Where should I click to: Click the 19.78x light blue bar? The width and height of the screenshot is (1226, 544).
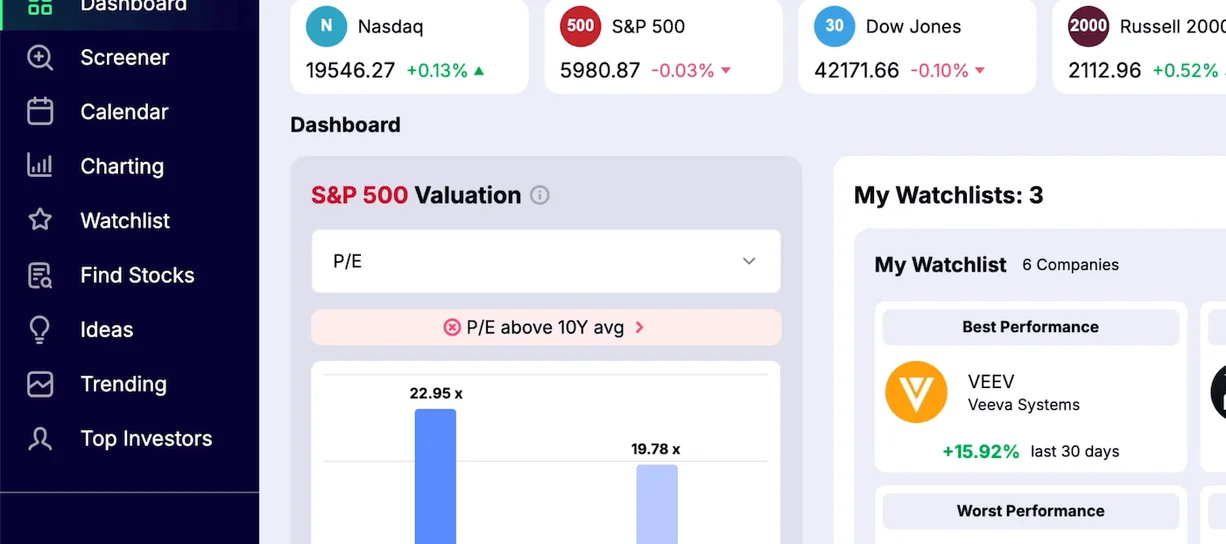657,503
